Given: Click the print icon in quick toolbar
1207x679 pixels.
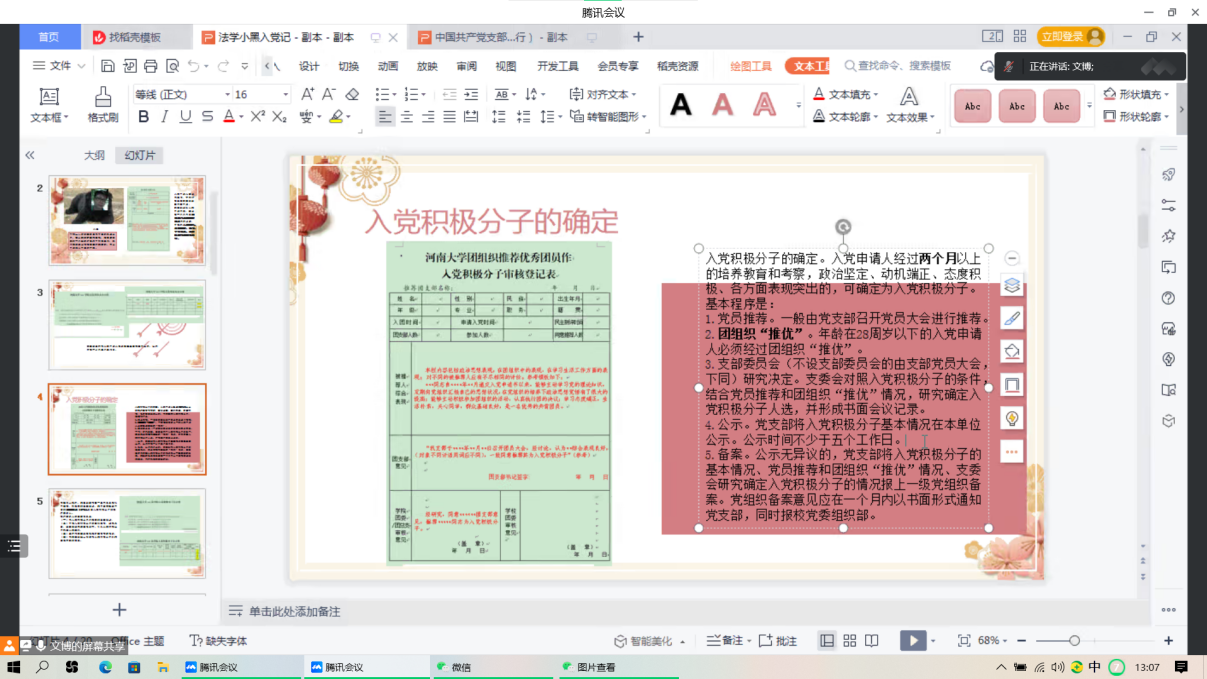Looking at the screenshot, I should [150, 66].
